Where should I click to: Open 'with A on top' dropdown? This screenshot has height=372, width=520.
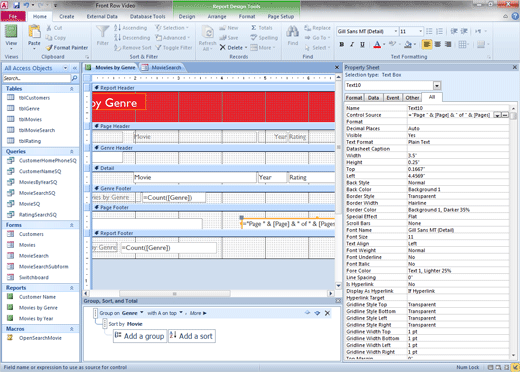[181, 313]
